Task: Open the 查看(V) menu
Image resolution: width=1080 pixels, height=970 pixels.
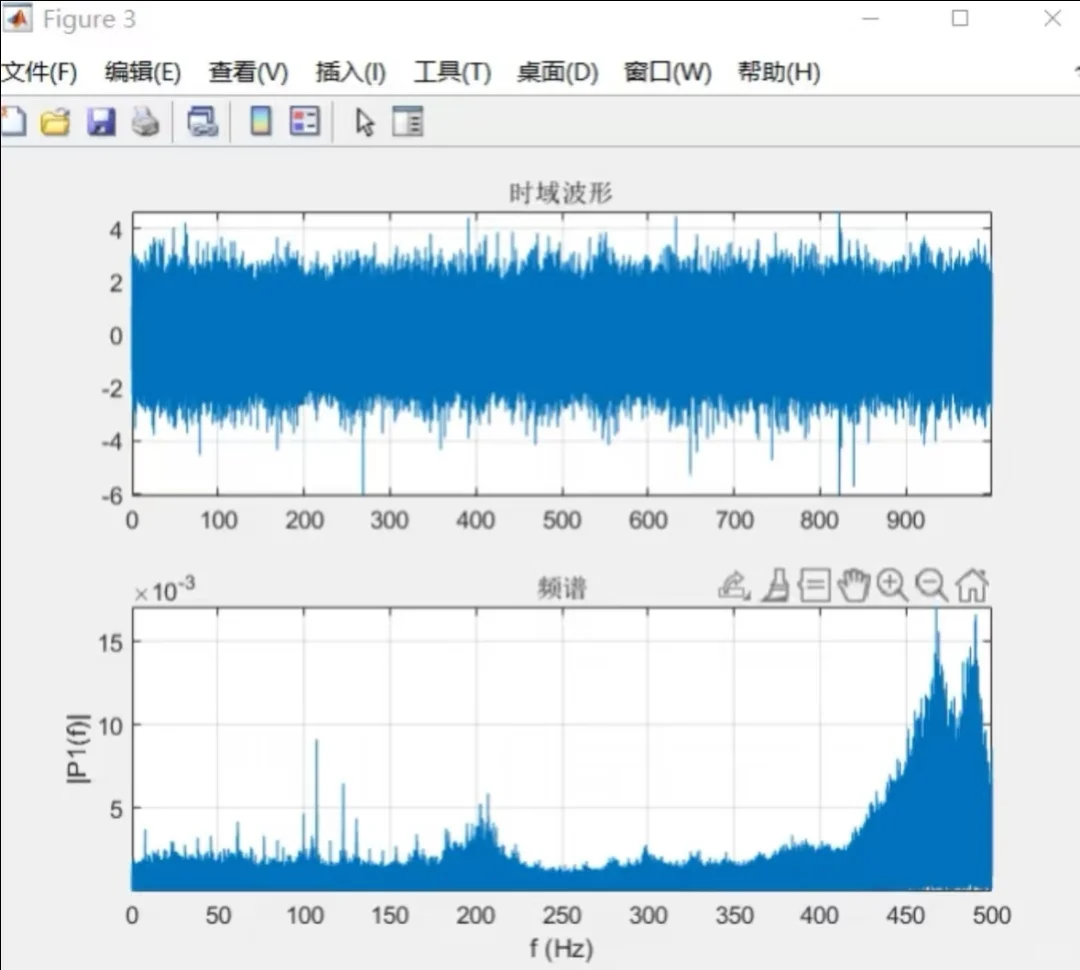Action: pos(245,72)
